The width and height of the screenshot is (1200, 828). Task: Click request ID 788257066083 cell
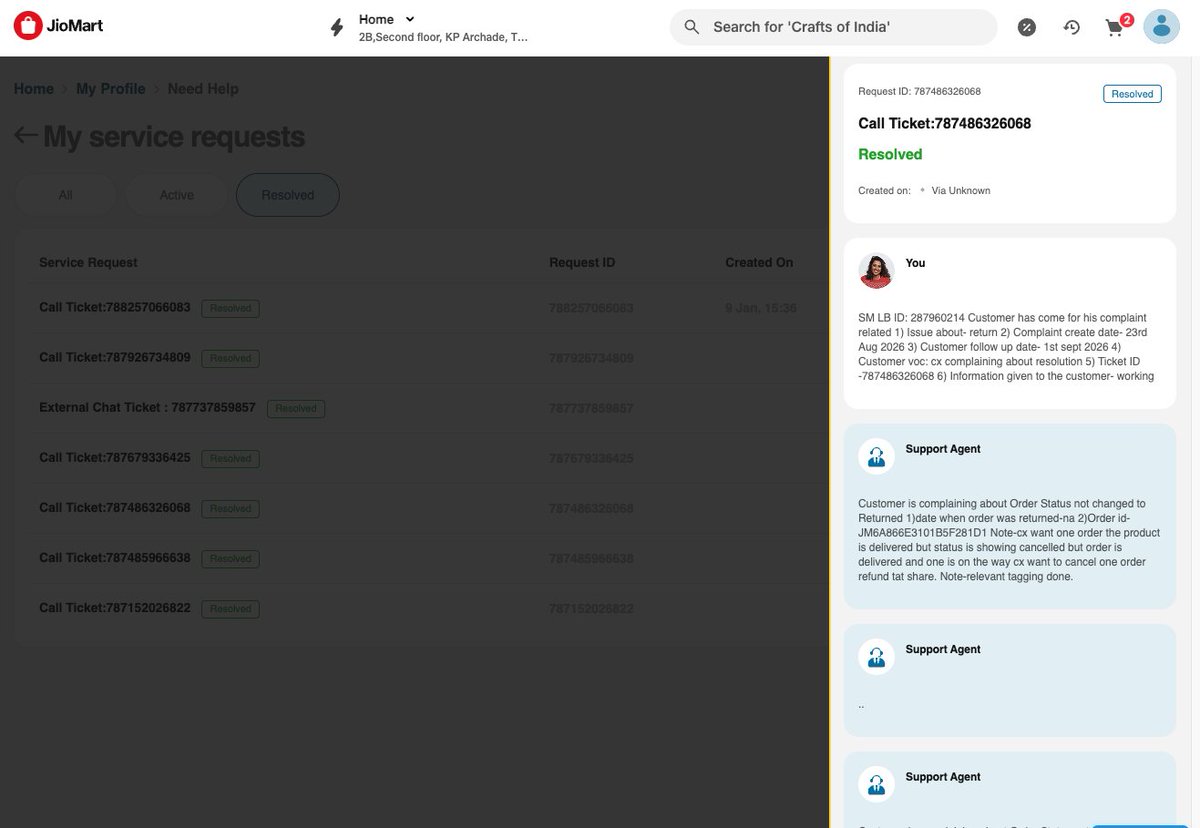pyautogui.click(x=591, y=308)
